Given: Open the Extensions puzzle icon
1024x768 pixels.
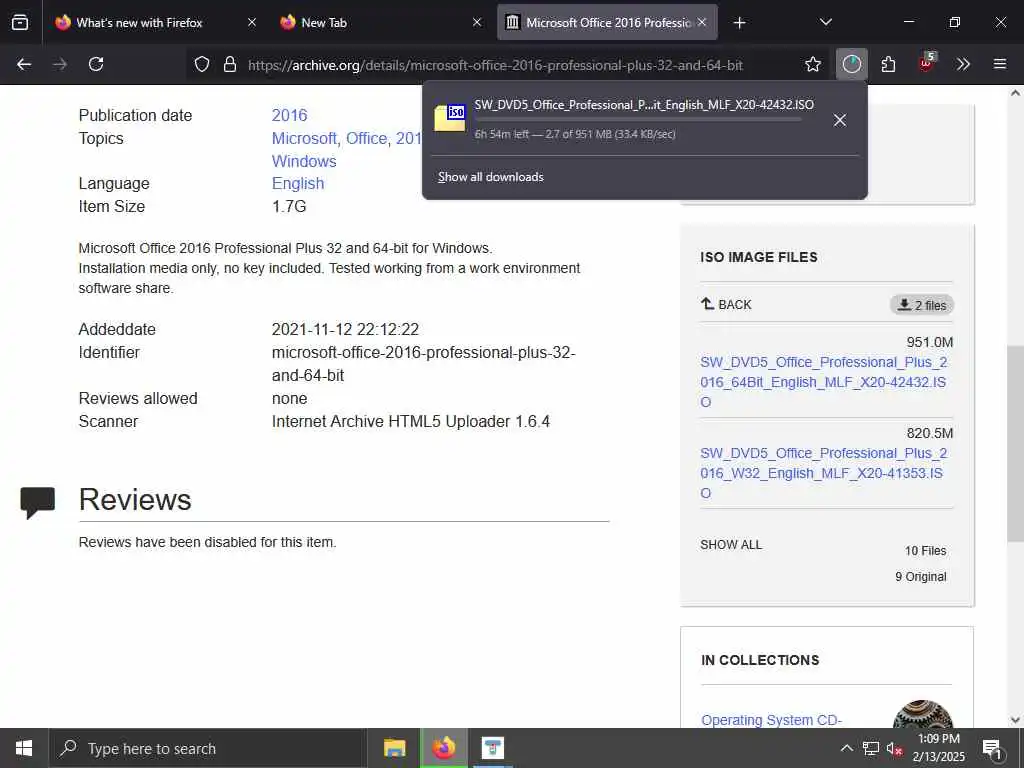Looking at the screenshot, I should point(888,64).
